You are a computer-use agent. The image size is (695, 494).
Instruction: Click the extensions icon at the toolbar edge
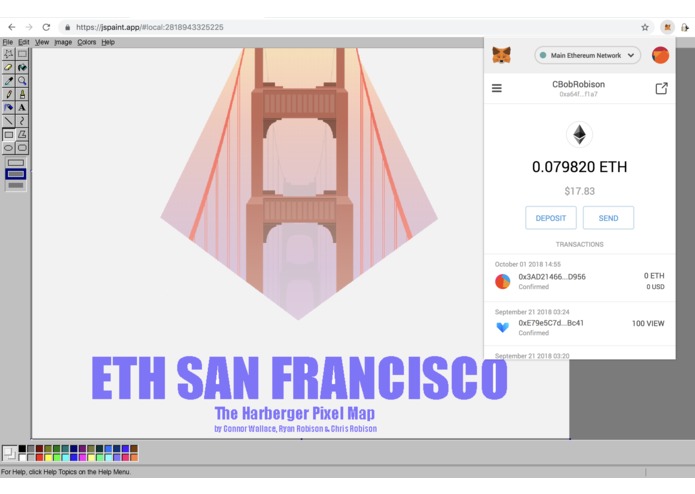point(685,27)
